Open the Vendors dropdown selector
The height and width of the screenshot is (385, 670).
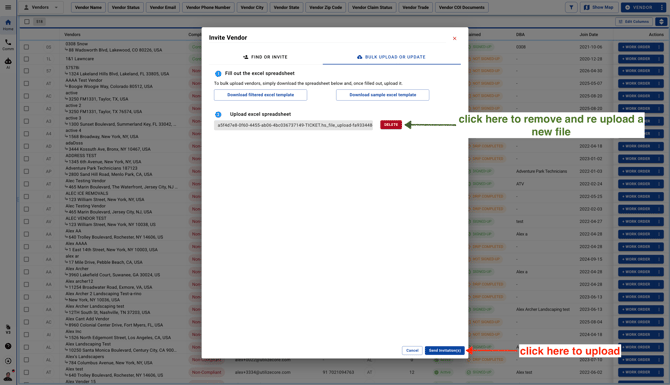coord(41,7)
